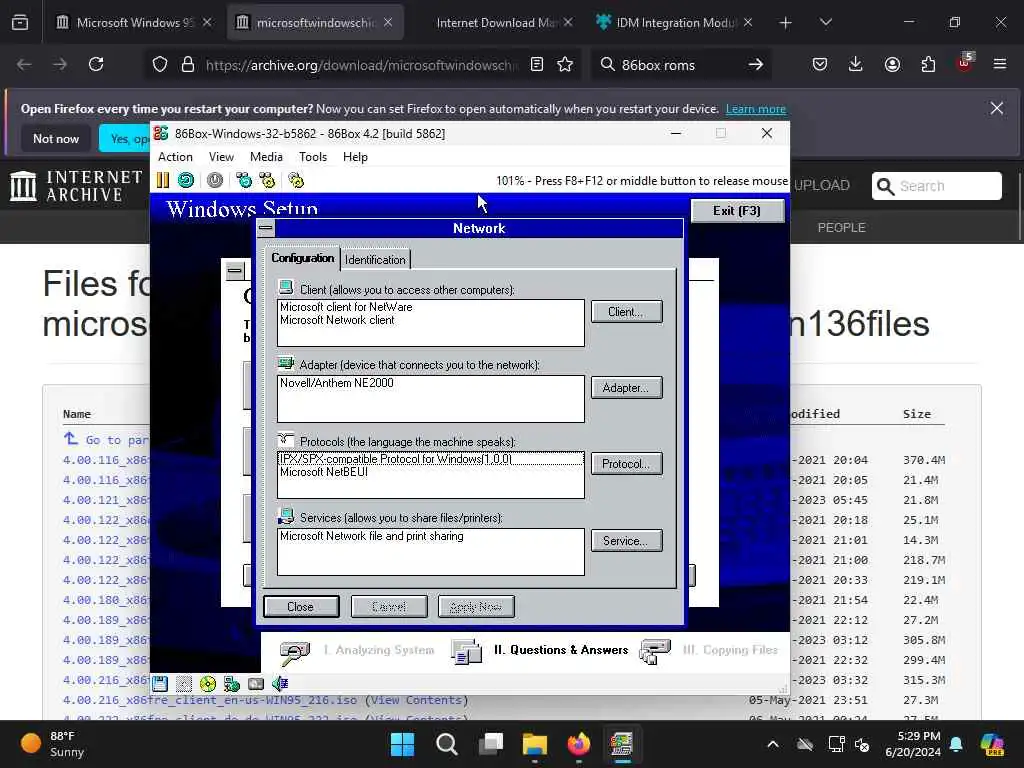This screenshot has width=1024, height=768.
Task: Click the CD-ROM disc status icon
Action: (x=208, y=684)
